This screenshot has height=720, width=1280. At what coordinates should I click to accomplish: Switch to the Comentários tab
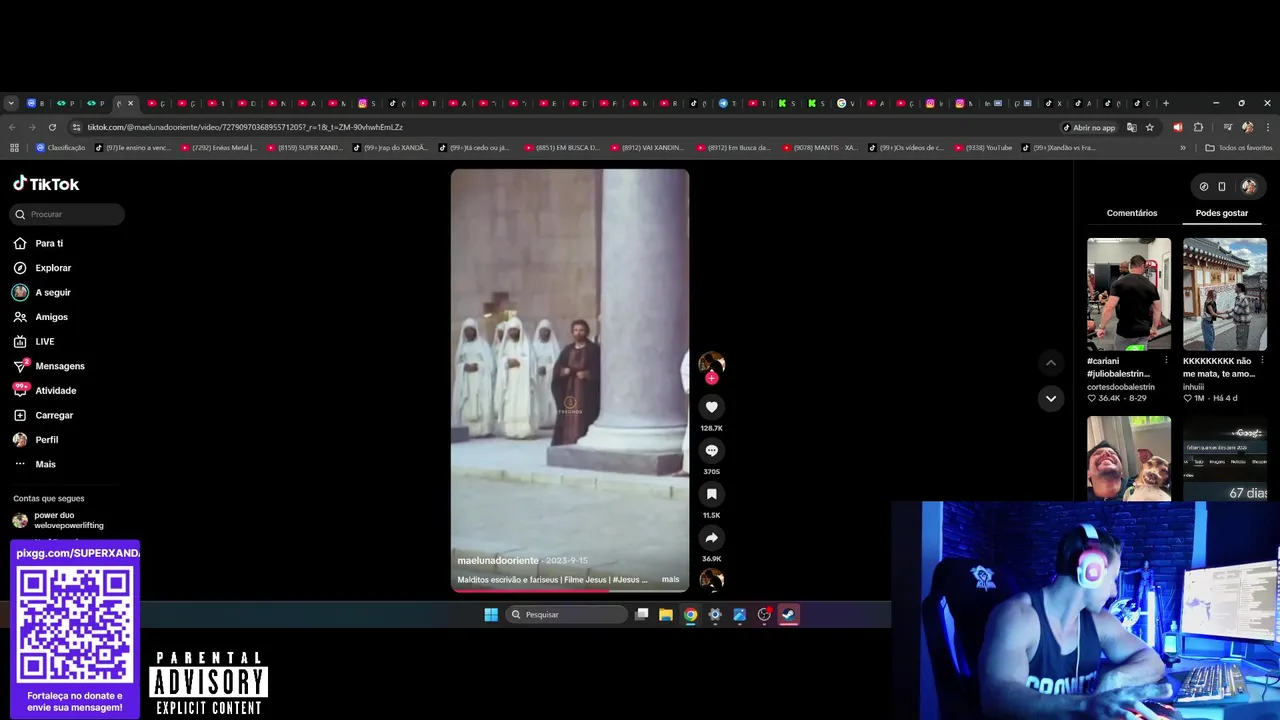pyautogui.click(x=1132, y=213)
